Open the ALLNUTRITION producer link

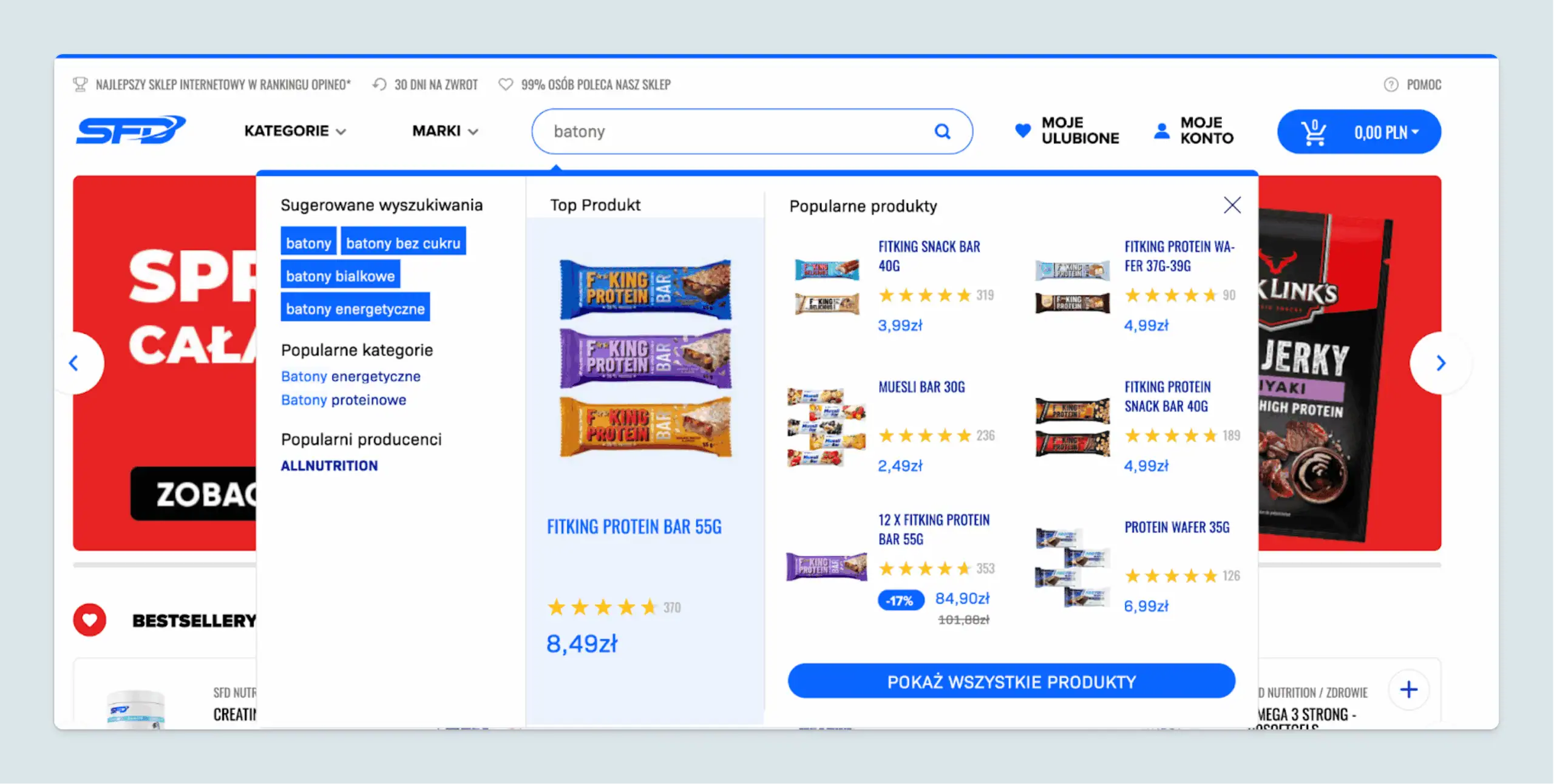329,465
